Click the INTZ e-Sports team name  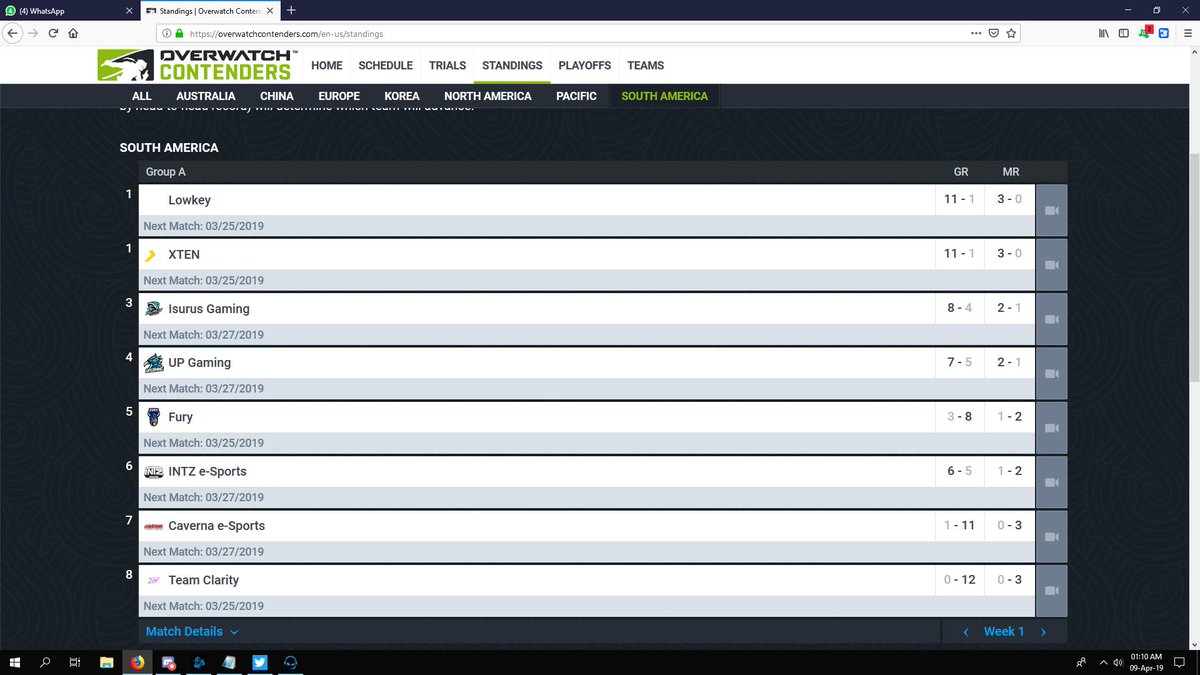tap(207, 471)
